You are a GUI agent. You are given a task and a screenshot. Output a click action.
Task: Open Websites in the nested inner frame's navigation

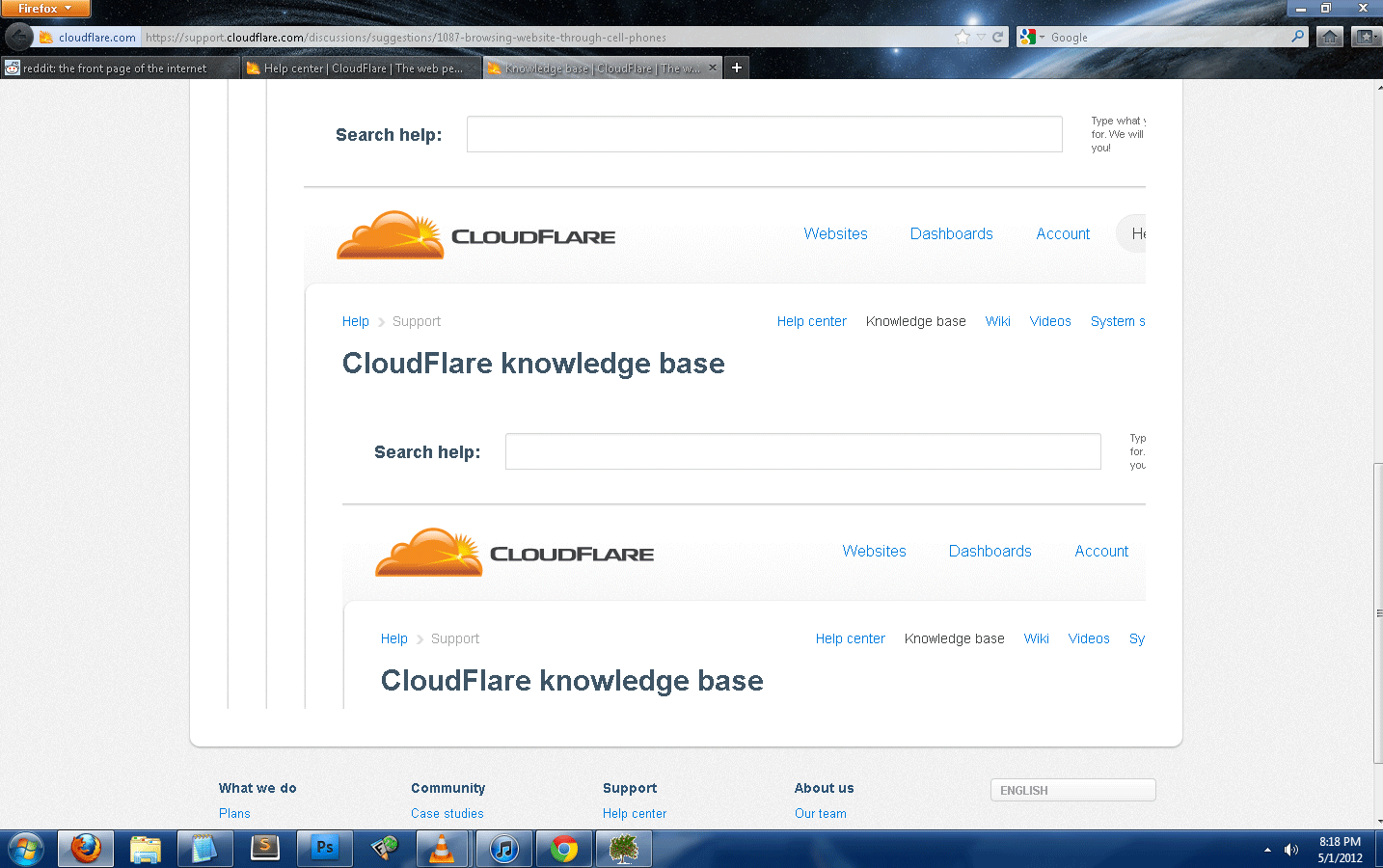click(x=875, y=551)
